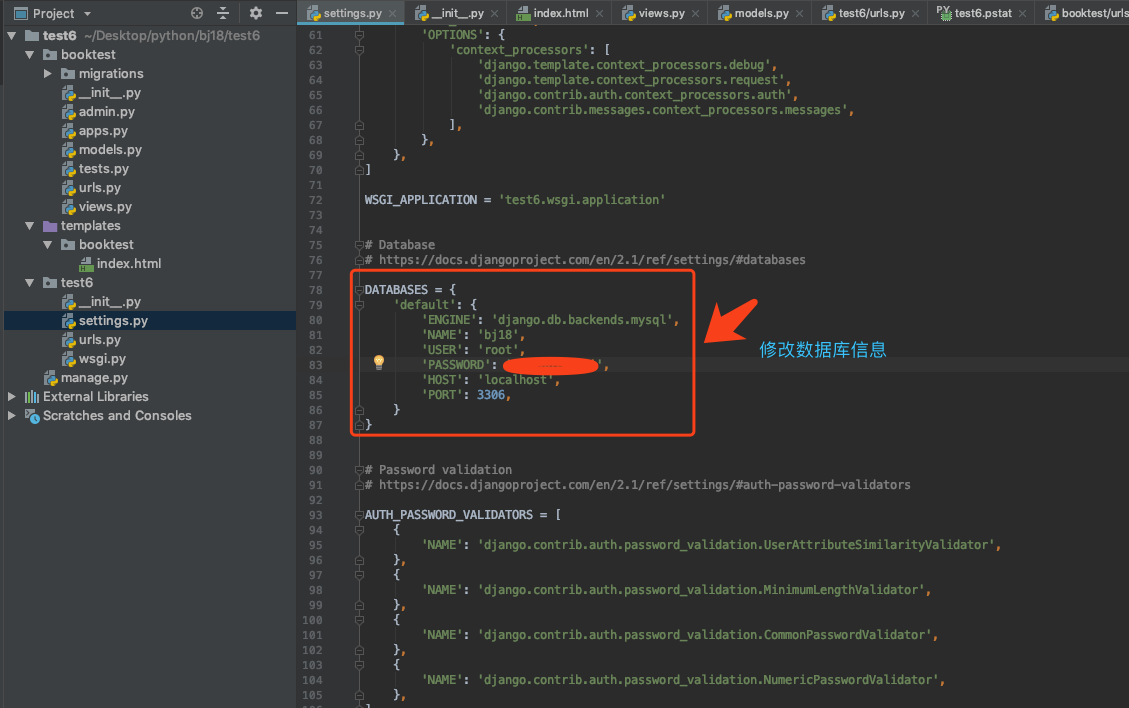
Task: Click the port value 3306
Action: click(x=491, y=395)
